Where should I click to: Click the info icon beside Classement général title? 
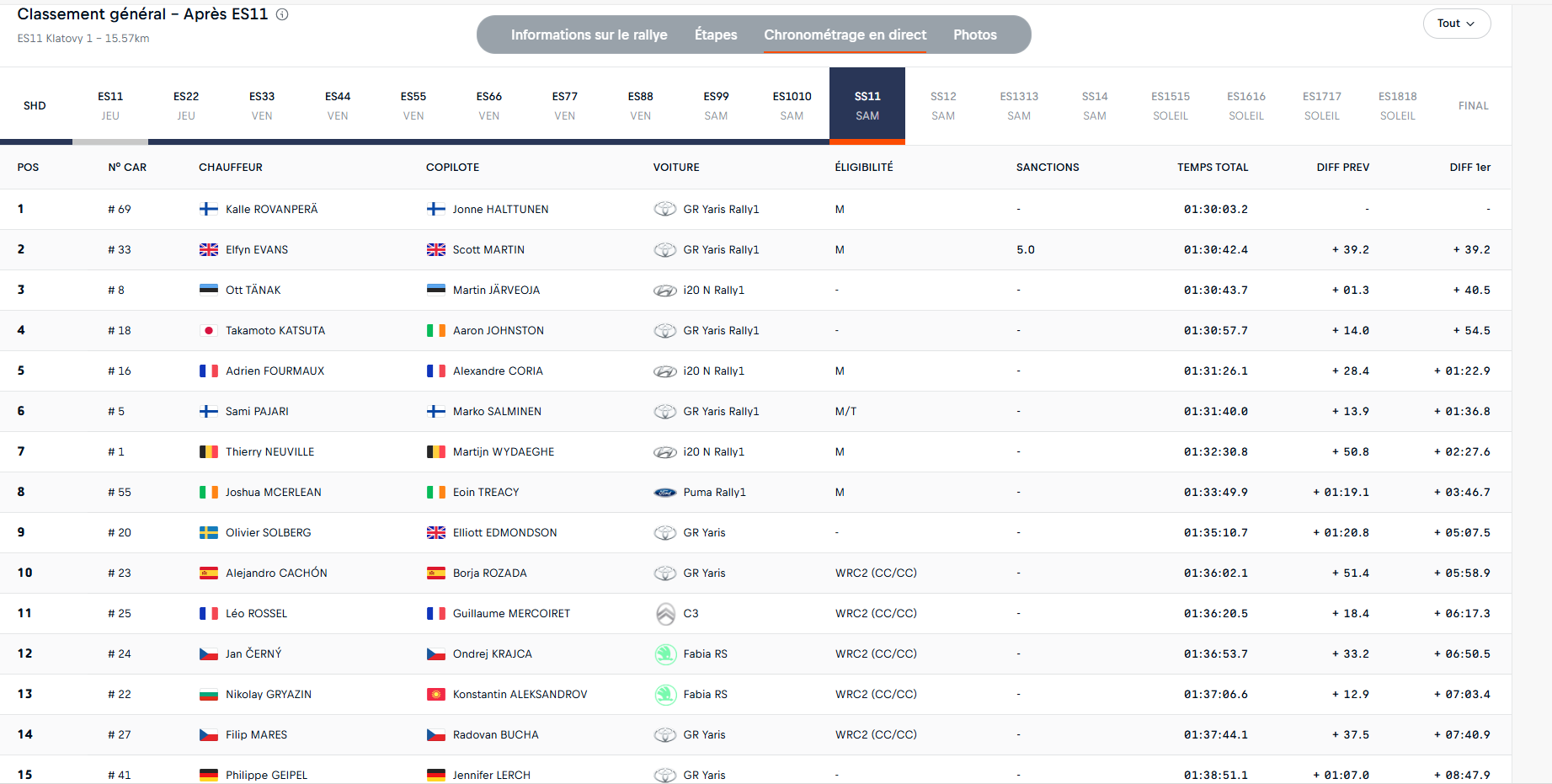click(x=282, y=14)
